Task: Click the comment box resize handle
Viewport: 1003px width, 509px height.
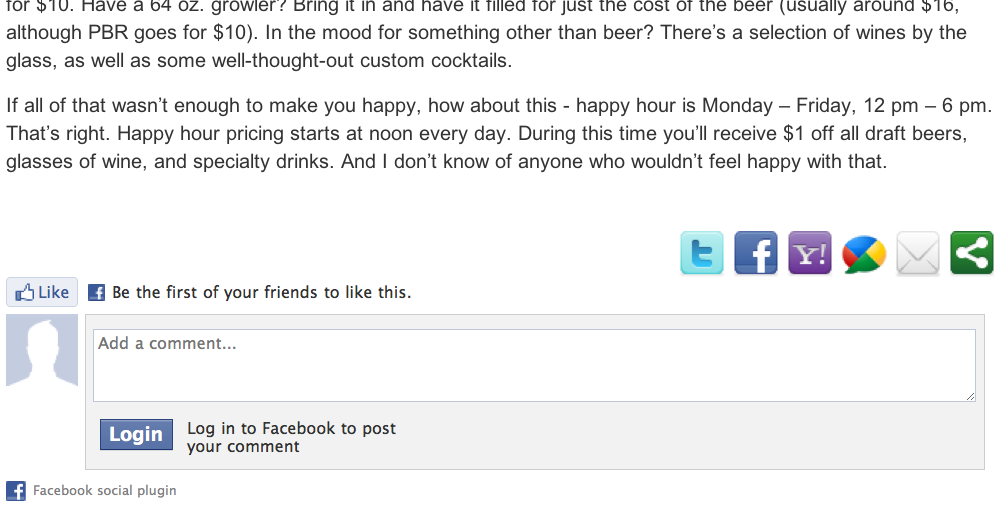Action: pos(970,397)
